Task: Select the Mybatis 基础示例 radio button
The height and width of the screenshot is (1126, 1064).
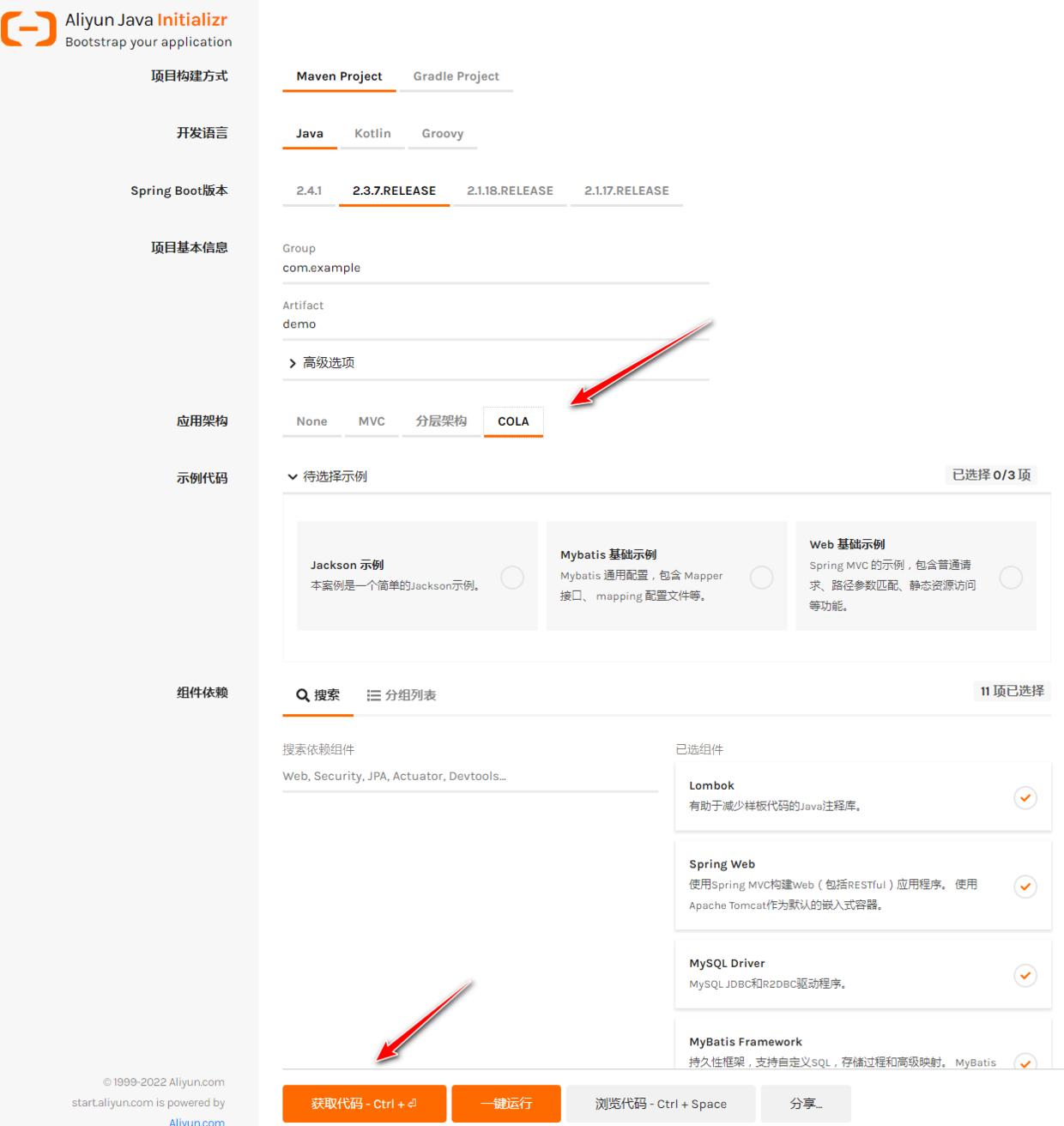Action: [761, 578]
